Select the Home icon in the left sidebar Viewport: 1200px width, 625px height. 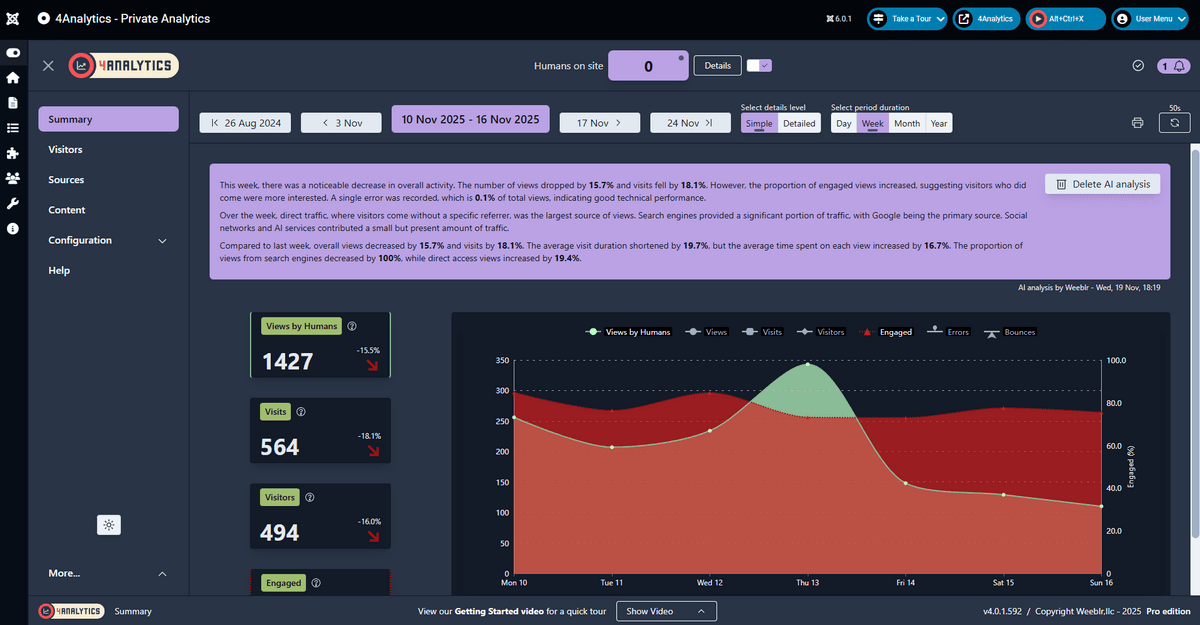13,77
